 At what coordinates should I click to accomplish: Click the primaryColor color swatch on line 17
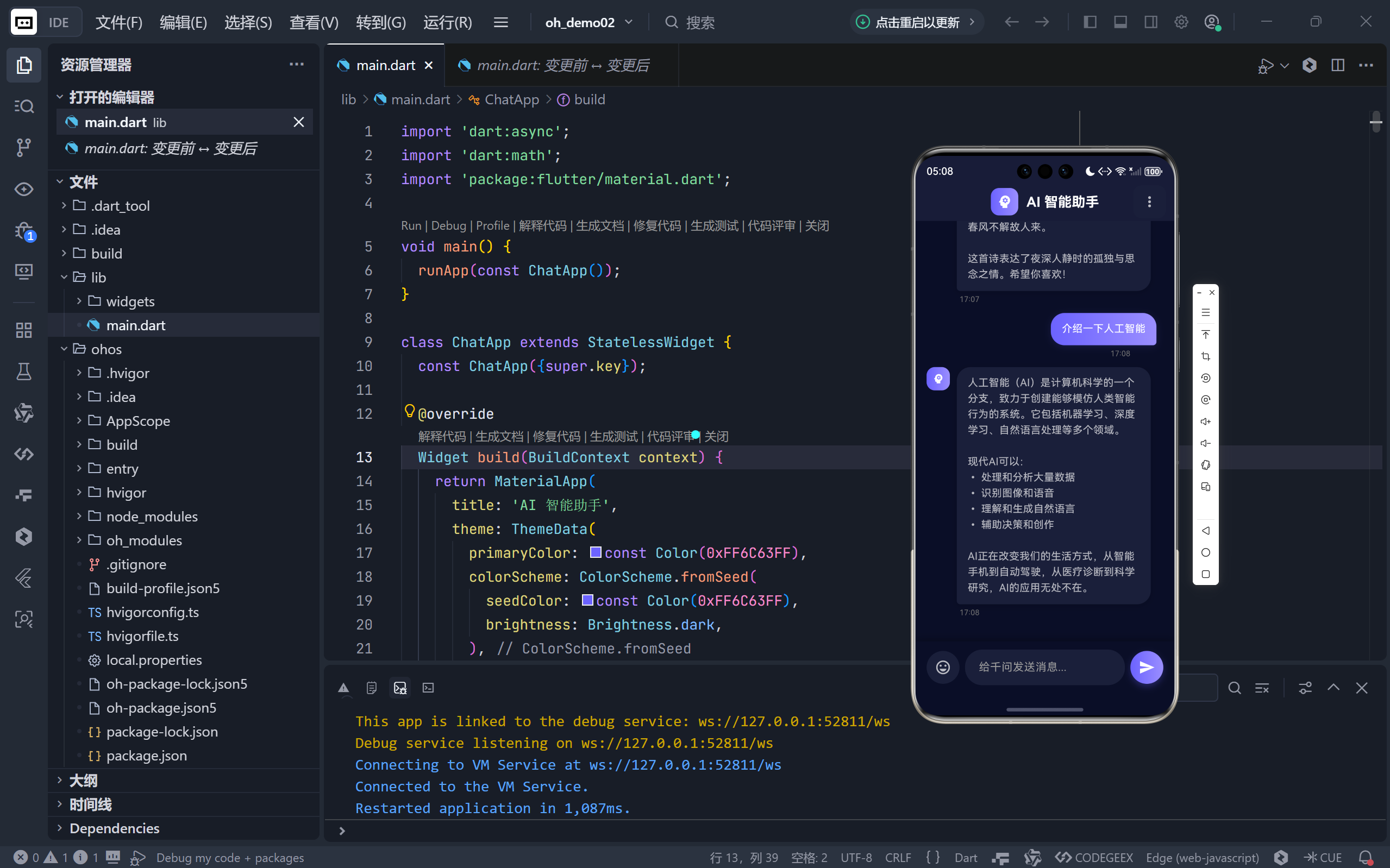pos(596,552)
